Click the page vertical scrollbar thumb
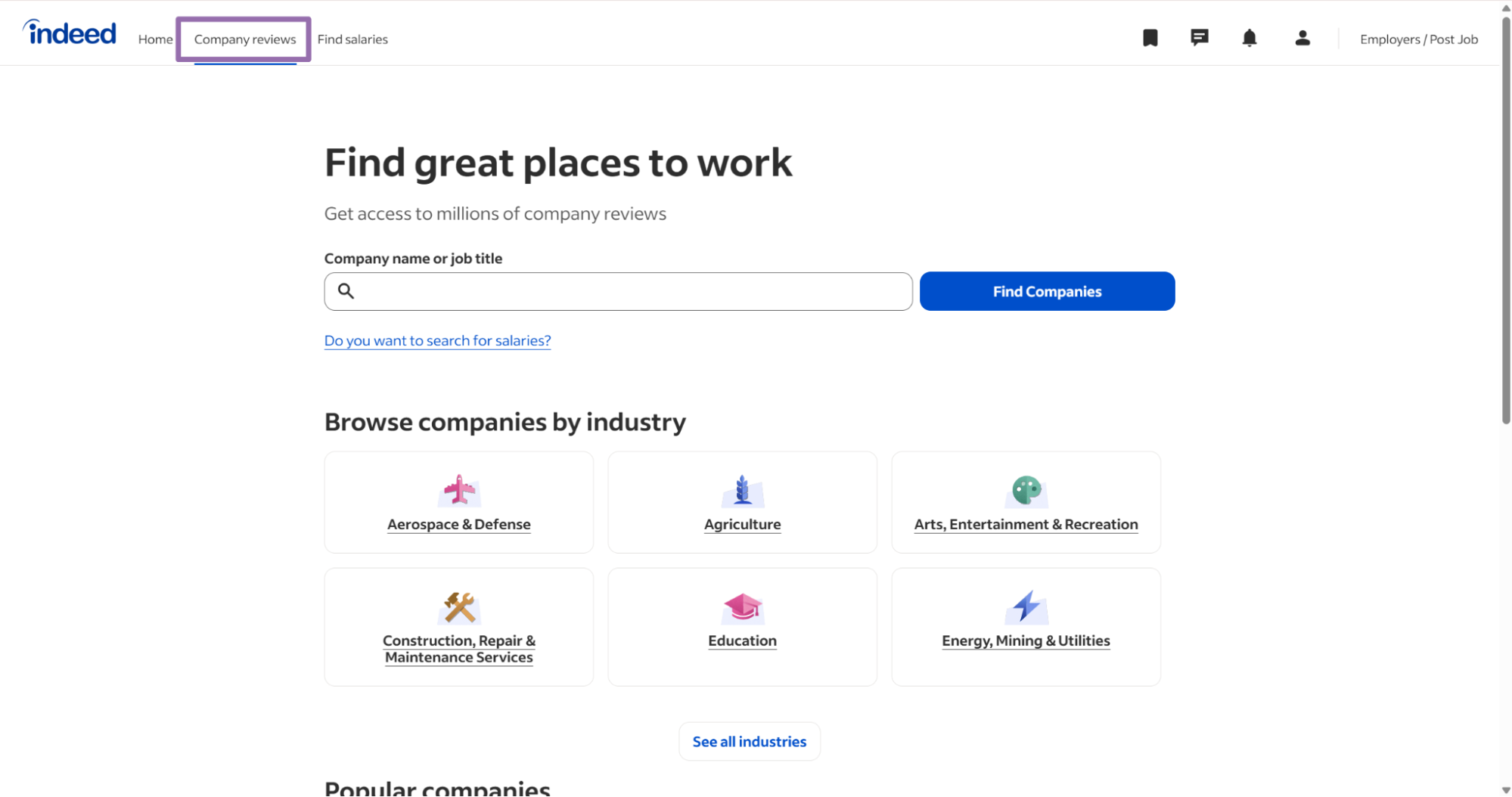The width and height of the screenshot is (1512, 797). pos(1505,219)
